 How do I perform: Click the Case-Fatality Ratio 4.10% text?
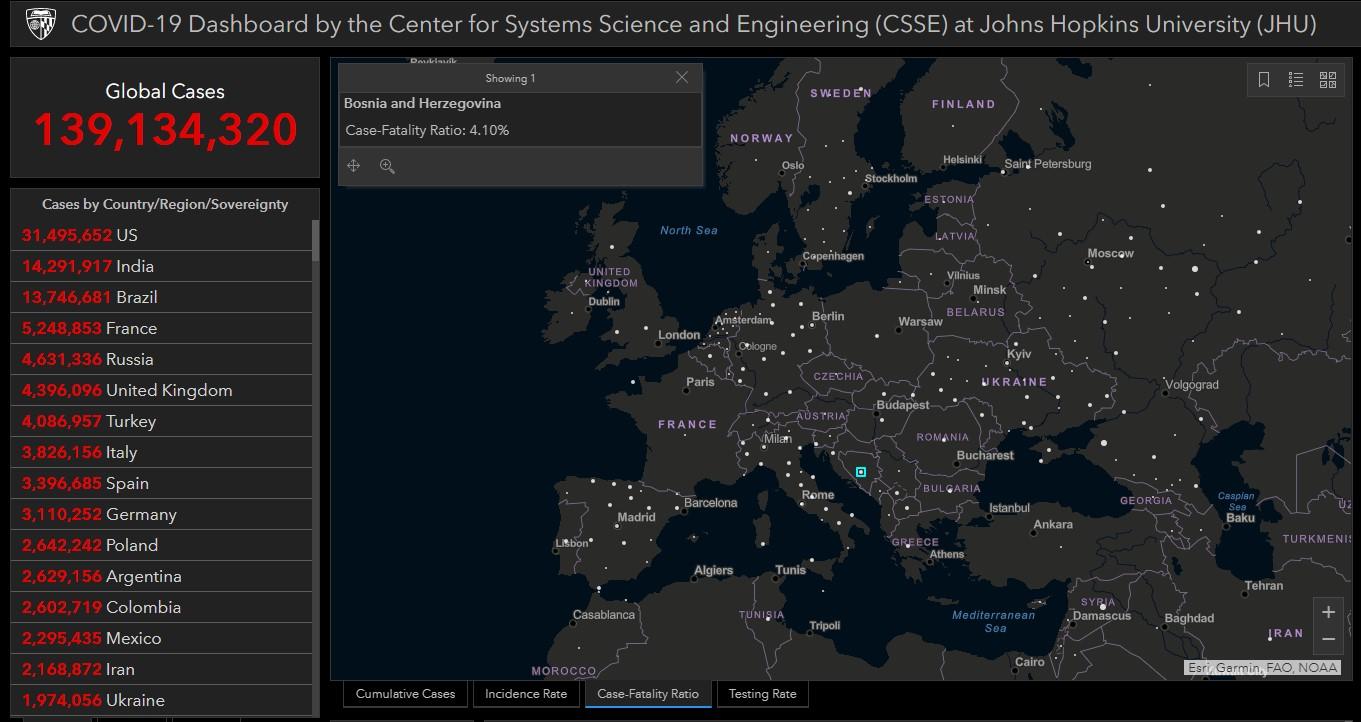click(427, 130)
